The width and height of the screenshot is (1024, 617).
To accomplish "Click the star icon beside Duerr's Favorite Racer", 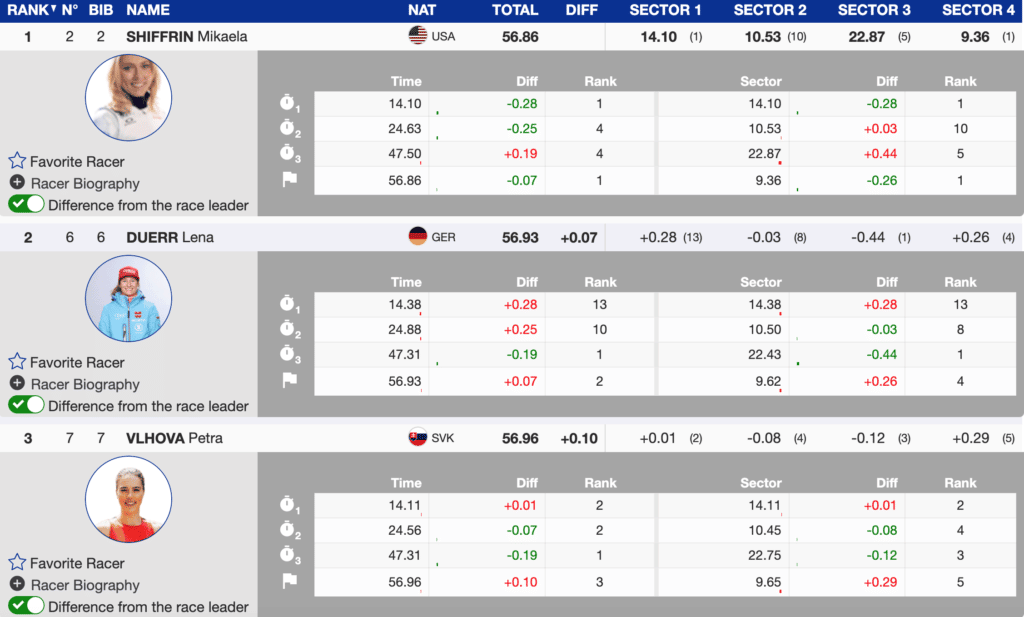I will [17, 362].
